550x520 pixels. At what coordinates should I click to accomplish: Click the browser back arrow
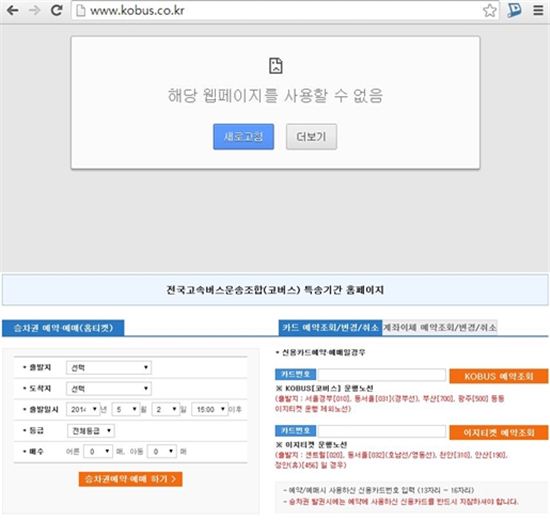pos(13,10)
